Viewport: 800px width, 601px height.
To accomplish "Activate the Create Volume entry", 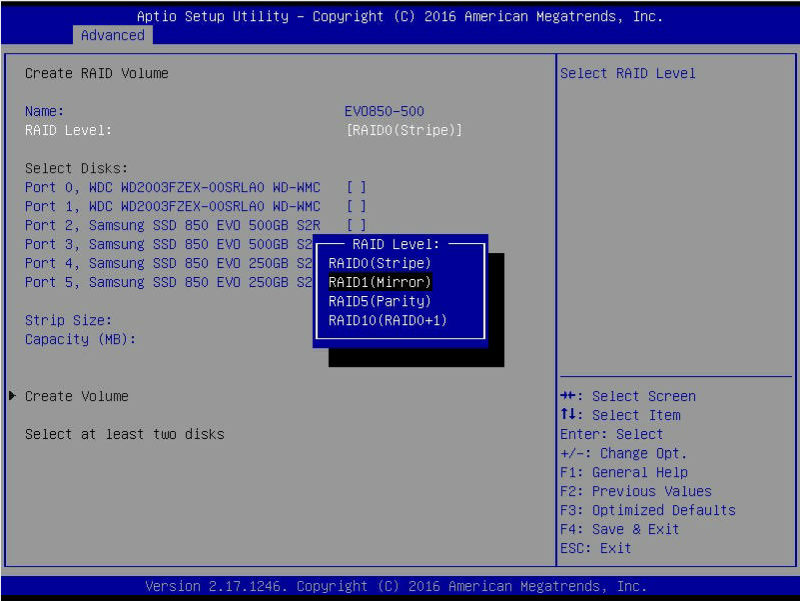I will tap(77, 396).
